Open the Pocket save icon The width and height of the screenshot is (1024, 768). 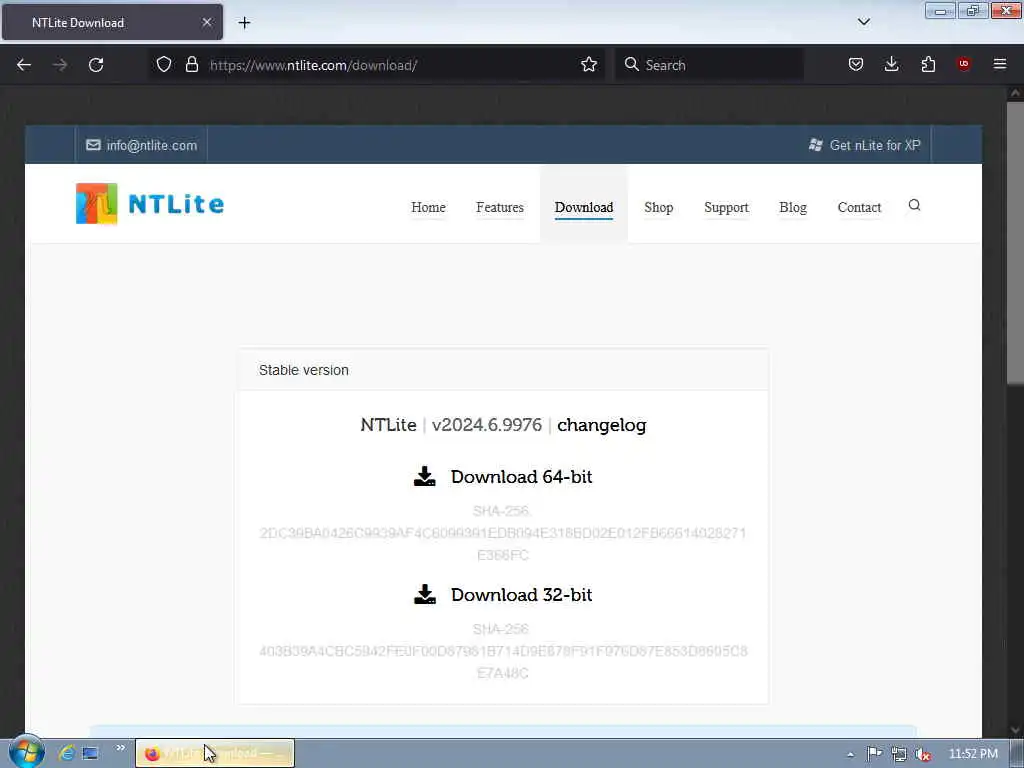point(856,64)
